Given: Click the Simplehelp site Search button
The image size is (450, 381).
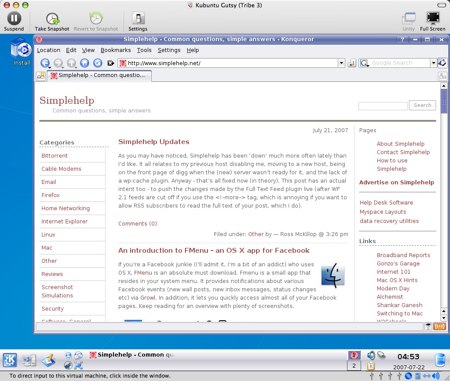Looking at the screenshot, I should (422, 105).
